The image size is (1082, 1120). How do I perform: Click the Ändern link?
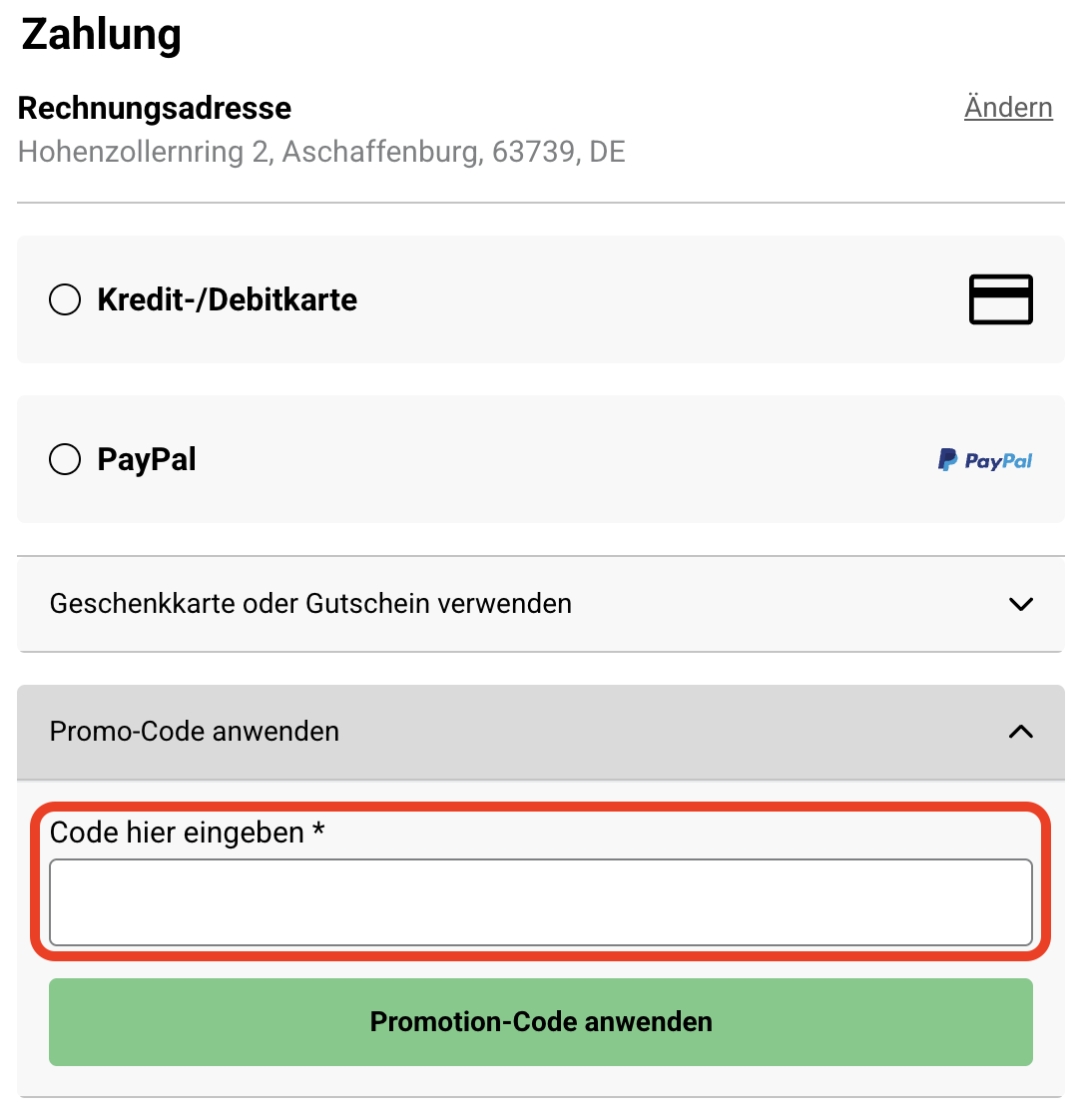pos(1008,107)
